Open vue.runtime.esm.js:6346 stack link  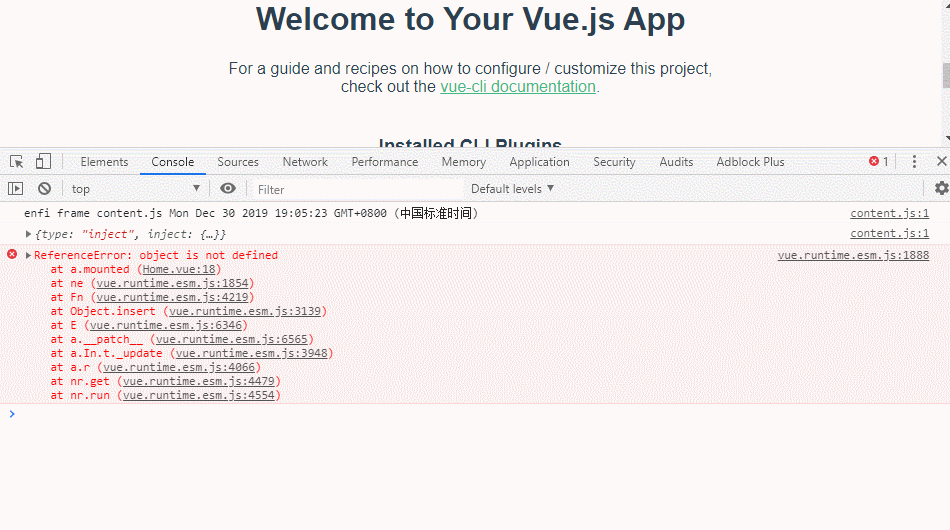(166, 325)
